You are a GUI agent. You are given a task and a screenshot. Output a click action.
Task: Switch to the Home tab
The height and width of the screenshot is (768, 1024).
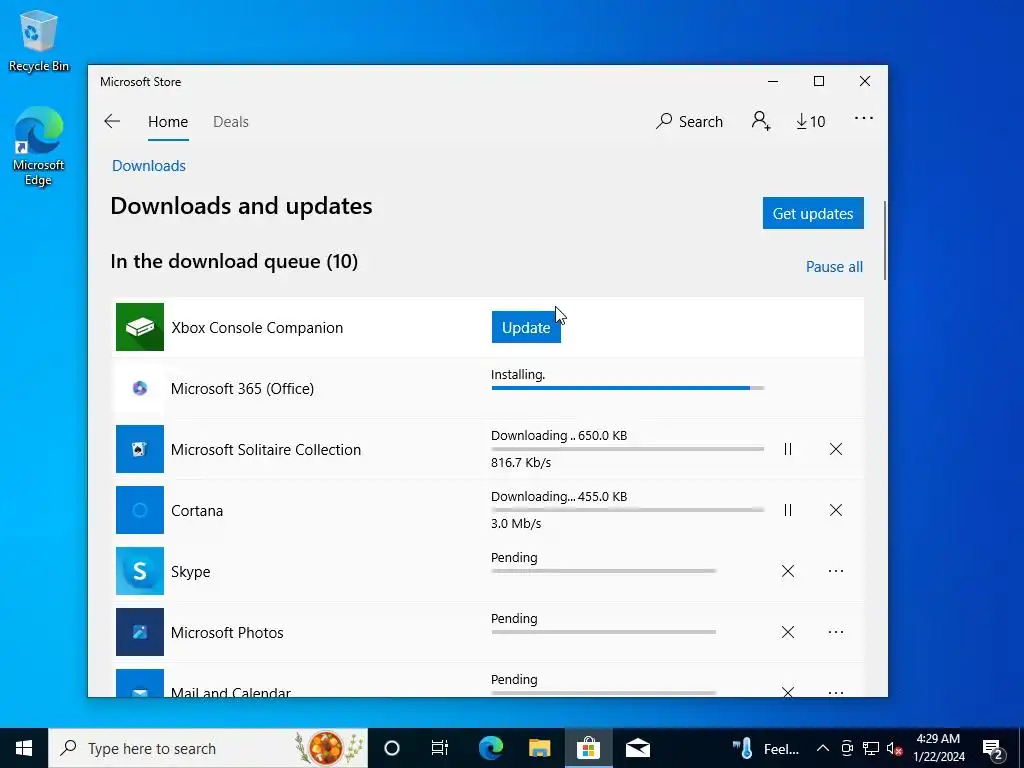pos(168,121)
